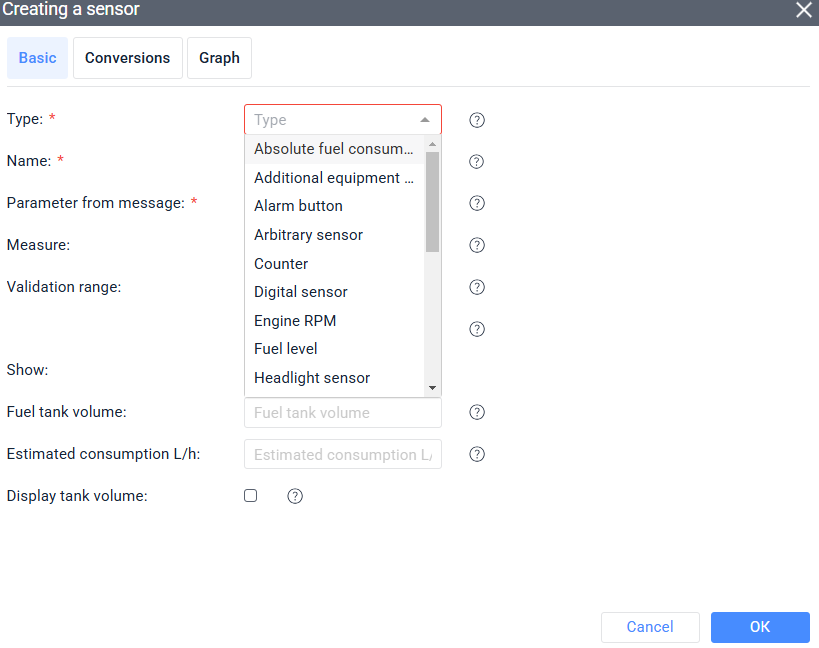The height and width of the screenshot is (648, 819).
Task: Switch to the Conversions tab
Action: click(x=127, y=58)
